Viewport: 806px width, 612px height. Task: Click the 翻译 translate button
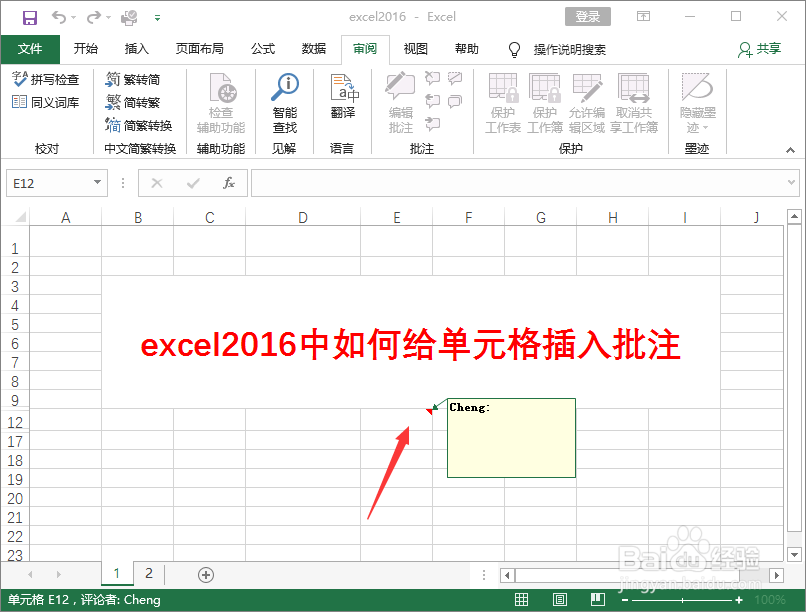click(x=343, y=97)
